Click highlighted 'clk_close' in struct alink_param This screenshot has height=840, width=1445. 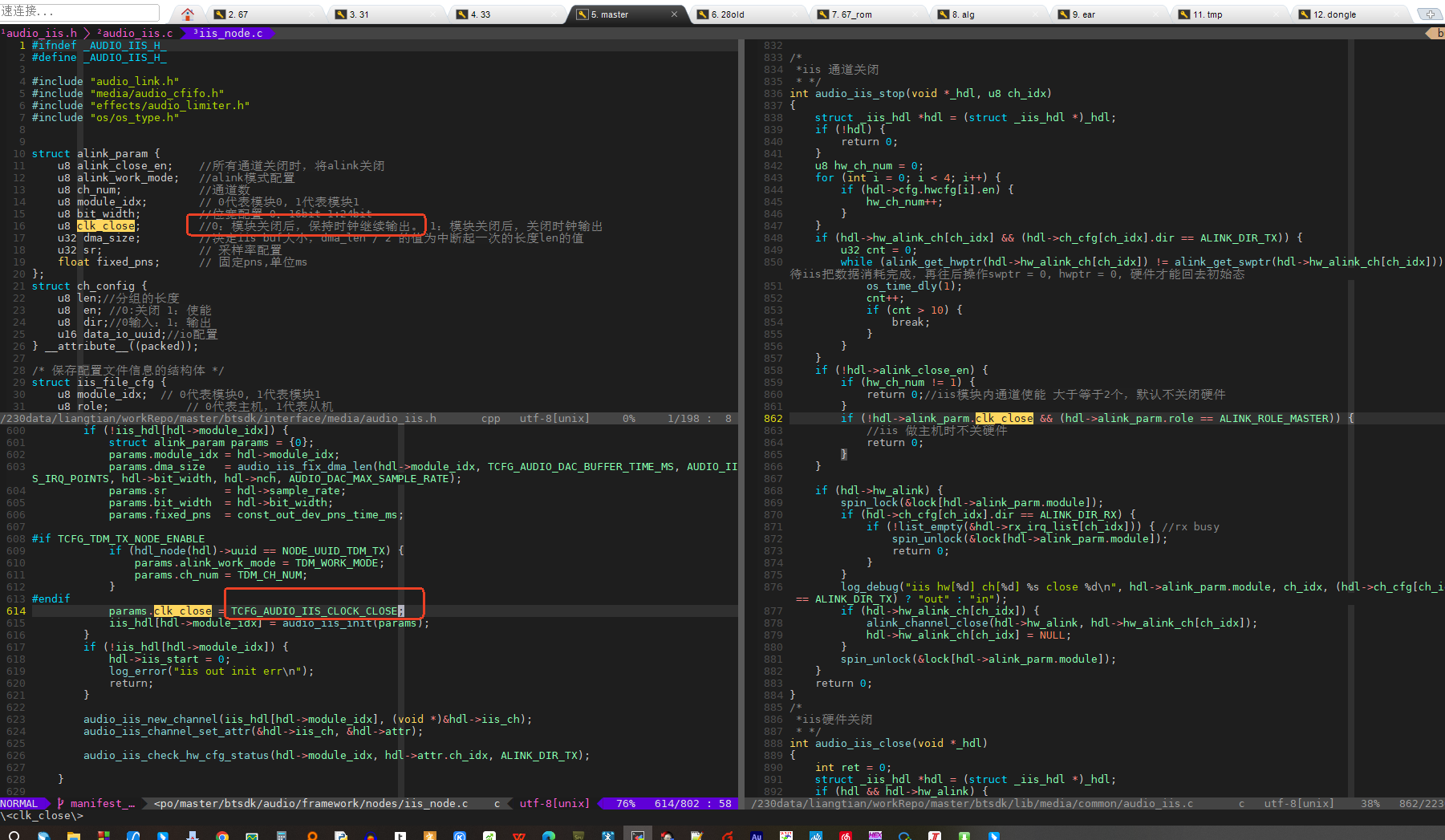(106, 225)
